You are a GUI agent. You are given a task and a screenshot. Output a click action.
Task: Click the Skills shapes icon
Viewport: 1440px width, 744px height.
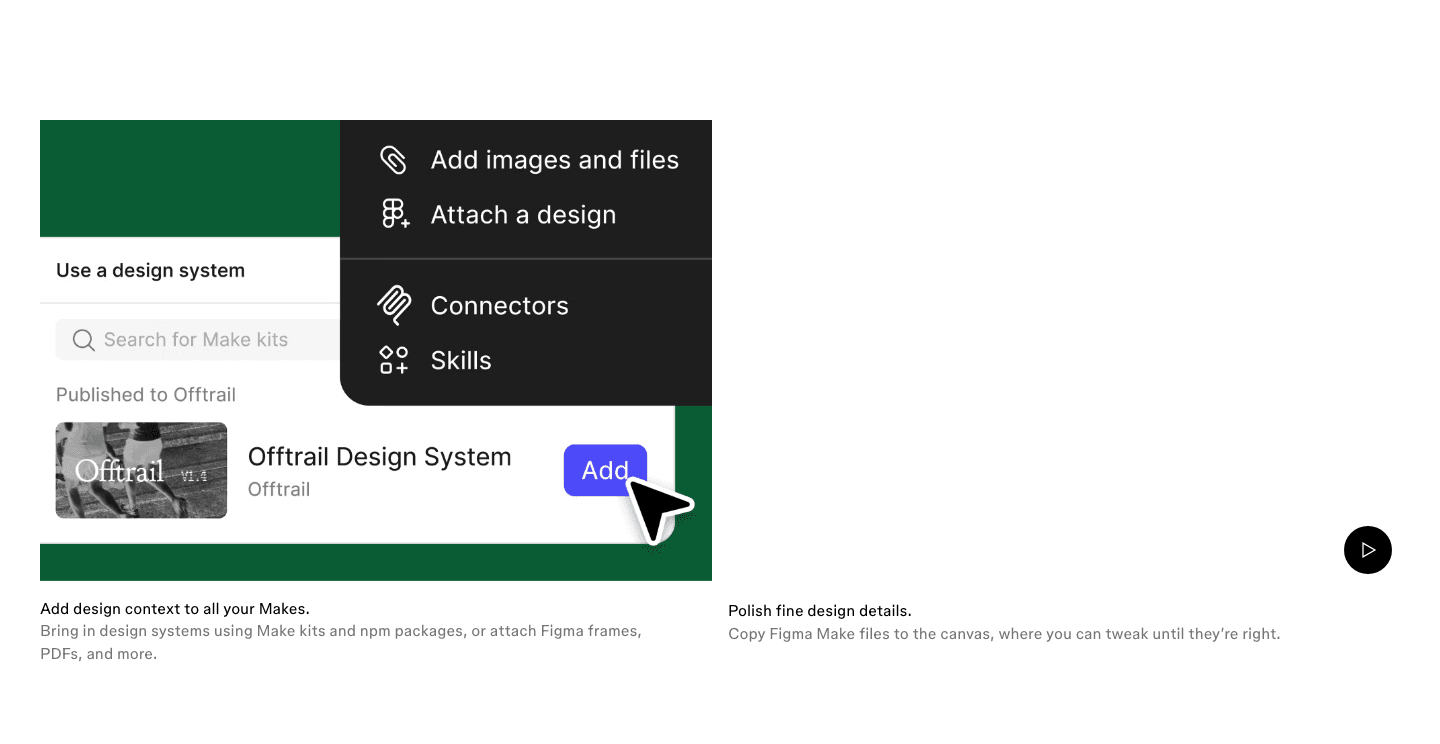[x=394, y=360]
